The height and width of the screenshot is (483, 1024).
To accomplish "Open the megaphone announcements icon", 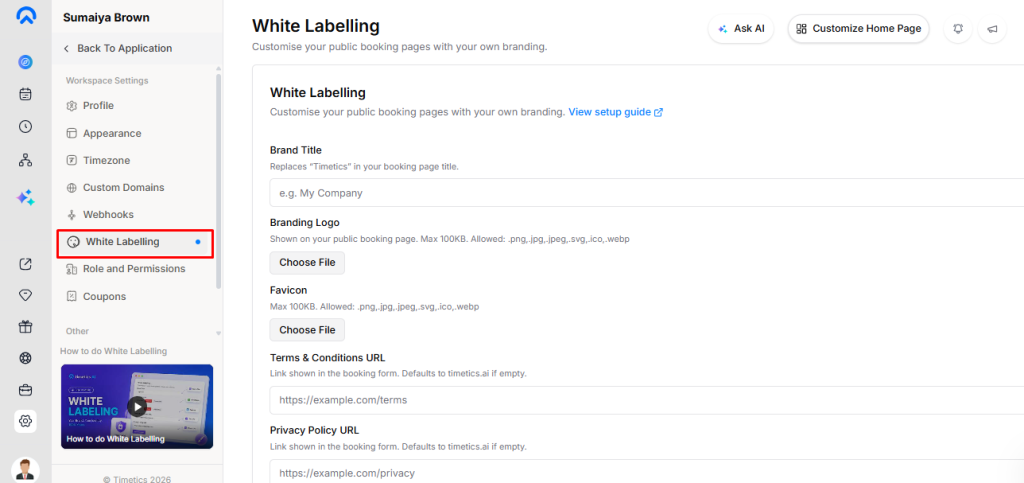I will 992,29.
